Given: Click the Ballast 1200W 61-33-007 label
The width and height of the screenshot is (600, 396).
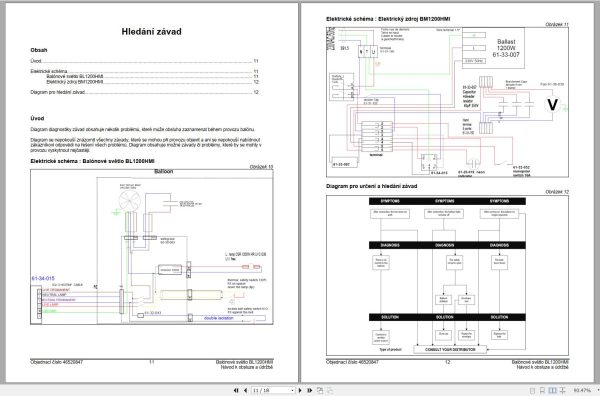Looking at the screenshot, I should tap(506, 48).
